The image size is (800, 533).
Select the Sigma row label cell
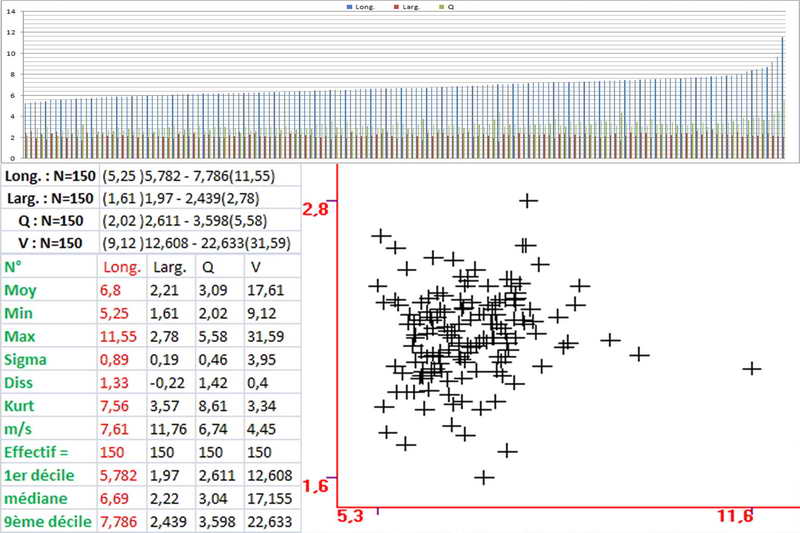tap(26, 357)
